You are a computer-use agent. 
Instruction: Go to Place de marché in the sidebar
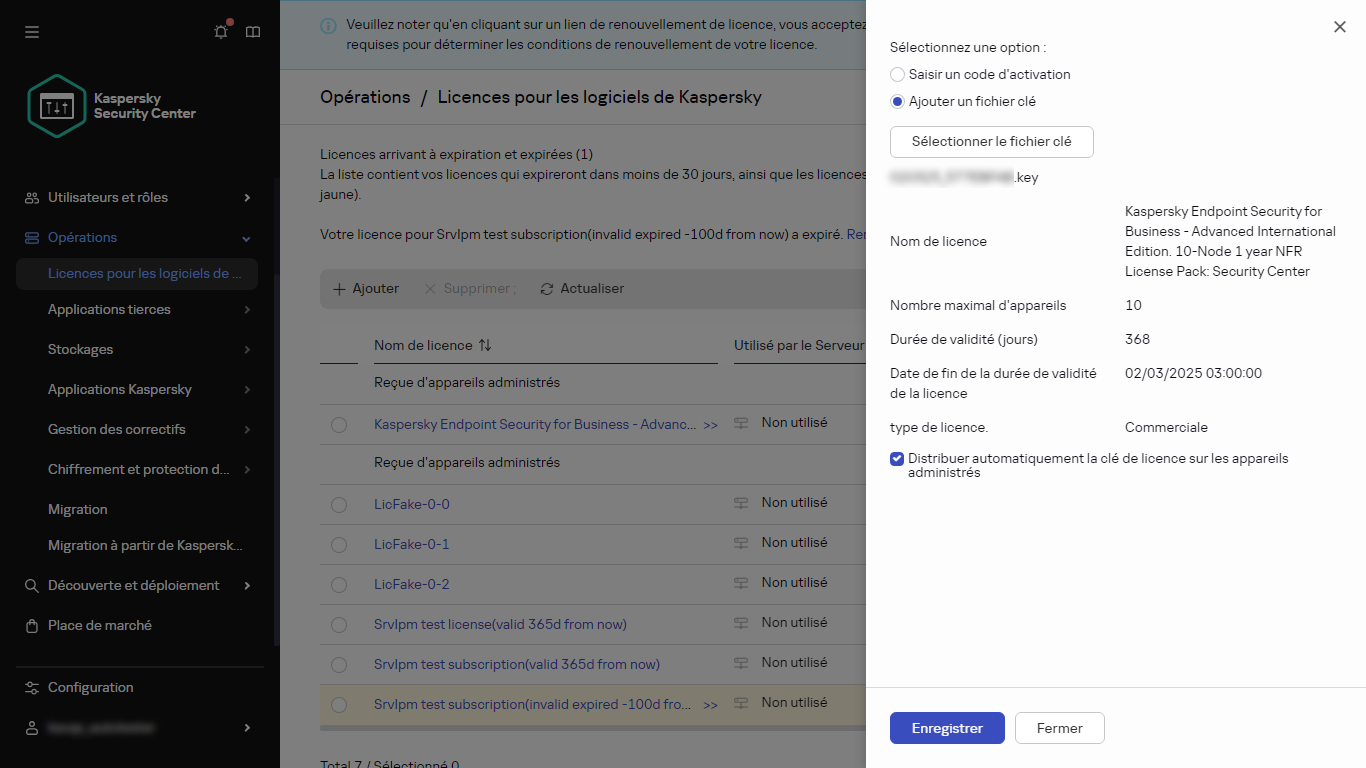coord(97,625)
